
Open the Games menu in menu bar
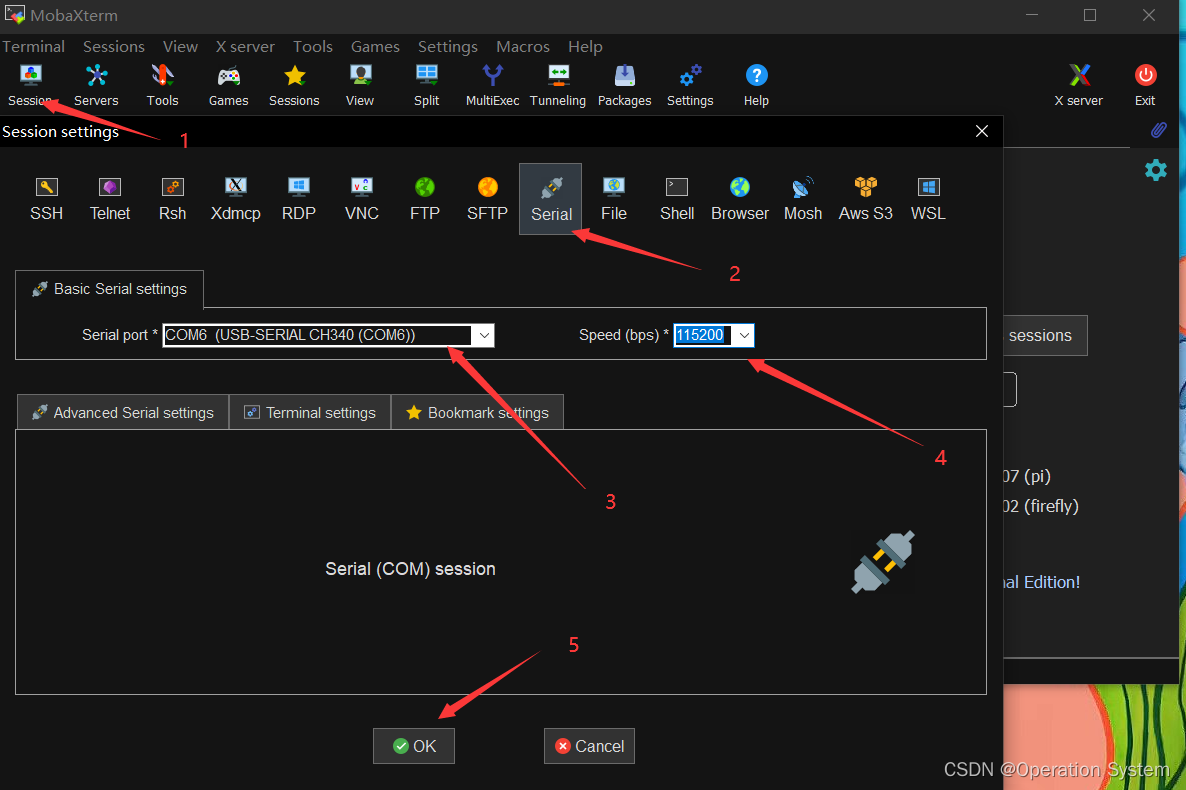[x=375, y=46]
